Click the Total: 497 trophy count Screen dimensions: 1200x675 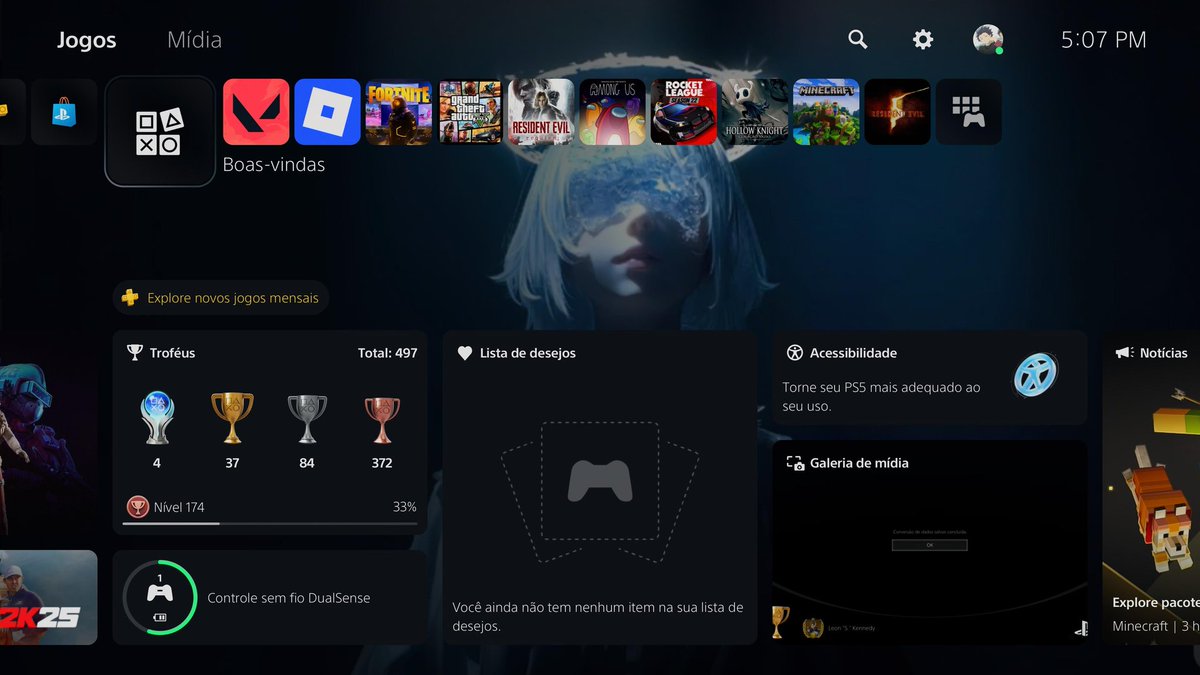387,353
